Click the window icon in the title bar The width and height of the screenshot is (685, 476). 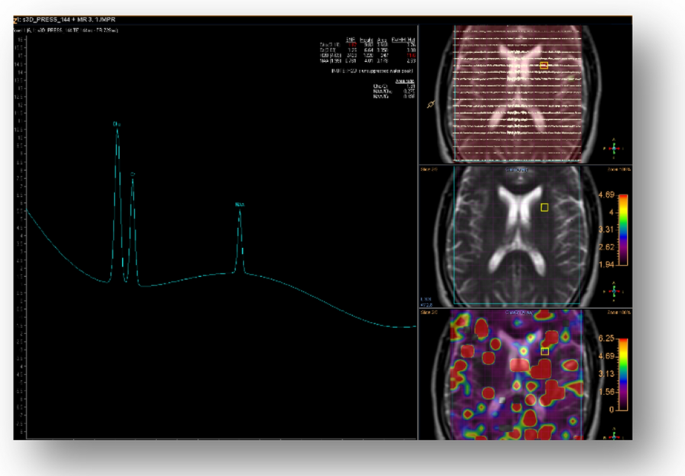[17, 20]
